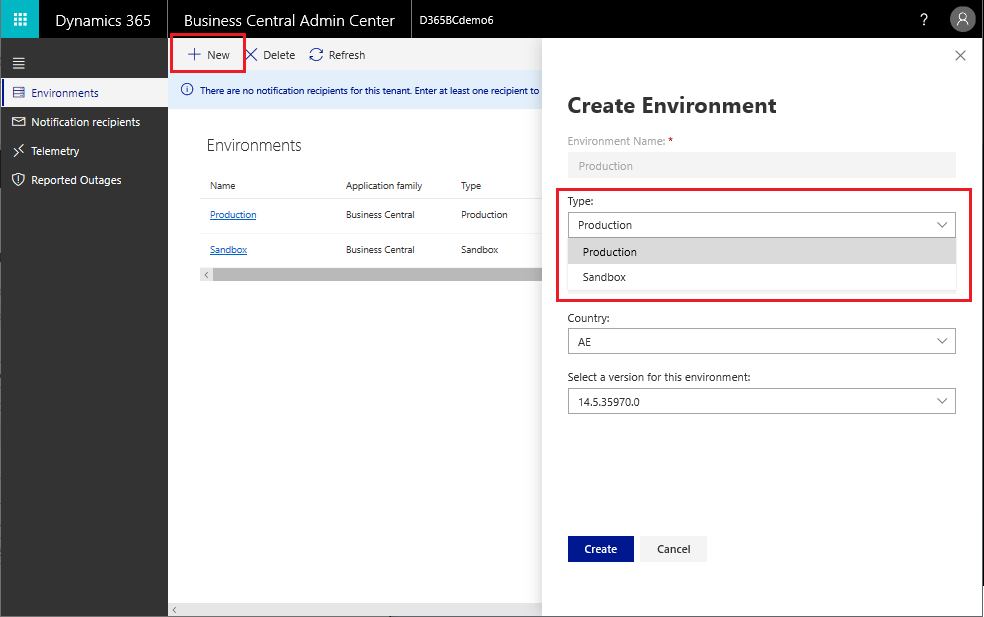Image resolution: width=984 pixels, height=617 pixels.
Task: Click the environments table horizontal scrollbar thumb
Action: pyautogui.click(x=377, y=274)
